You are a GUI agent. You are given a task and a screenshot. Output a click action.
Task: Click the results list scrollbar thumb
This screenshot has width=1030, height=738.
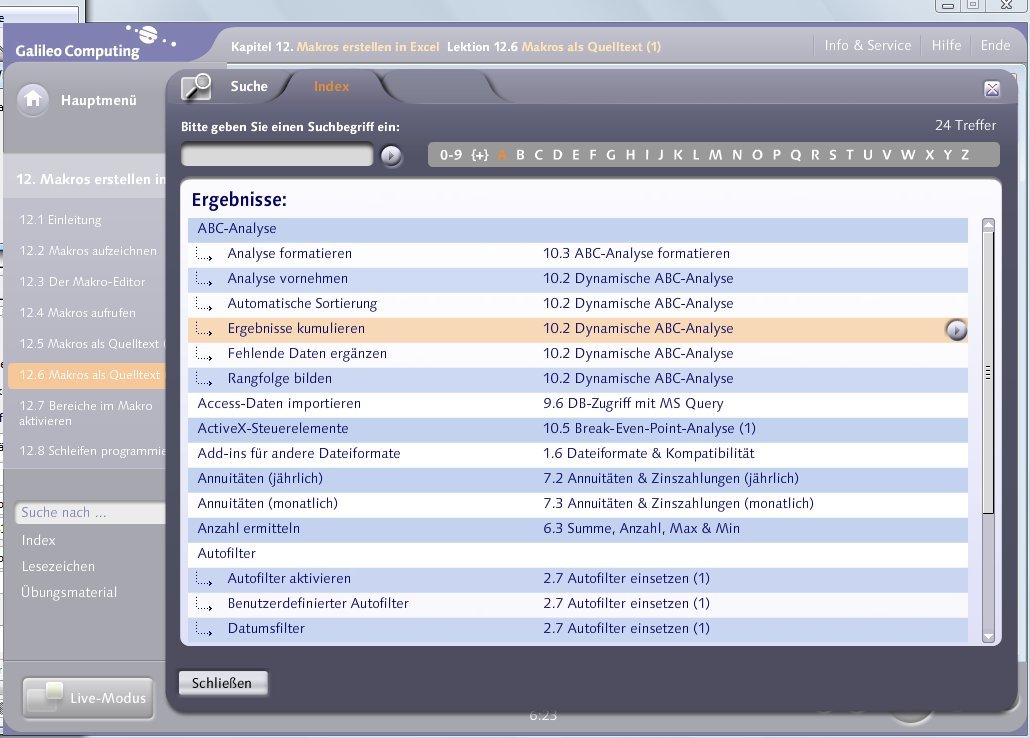point(988,372)
